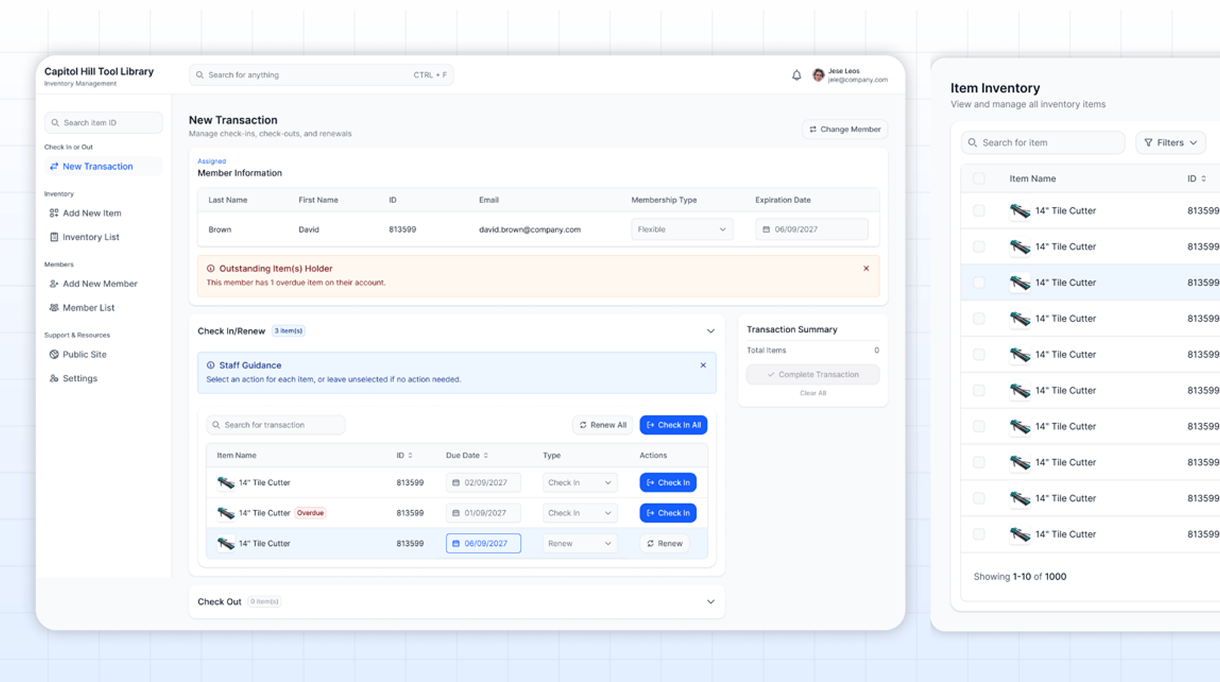This screenshot has width=1220, height=682.
Task: Click the Search for transaction field
Action: tap(276, 425)
